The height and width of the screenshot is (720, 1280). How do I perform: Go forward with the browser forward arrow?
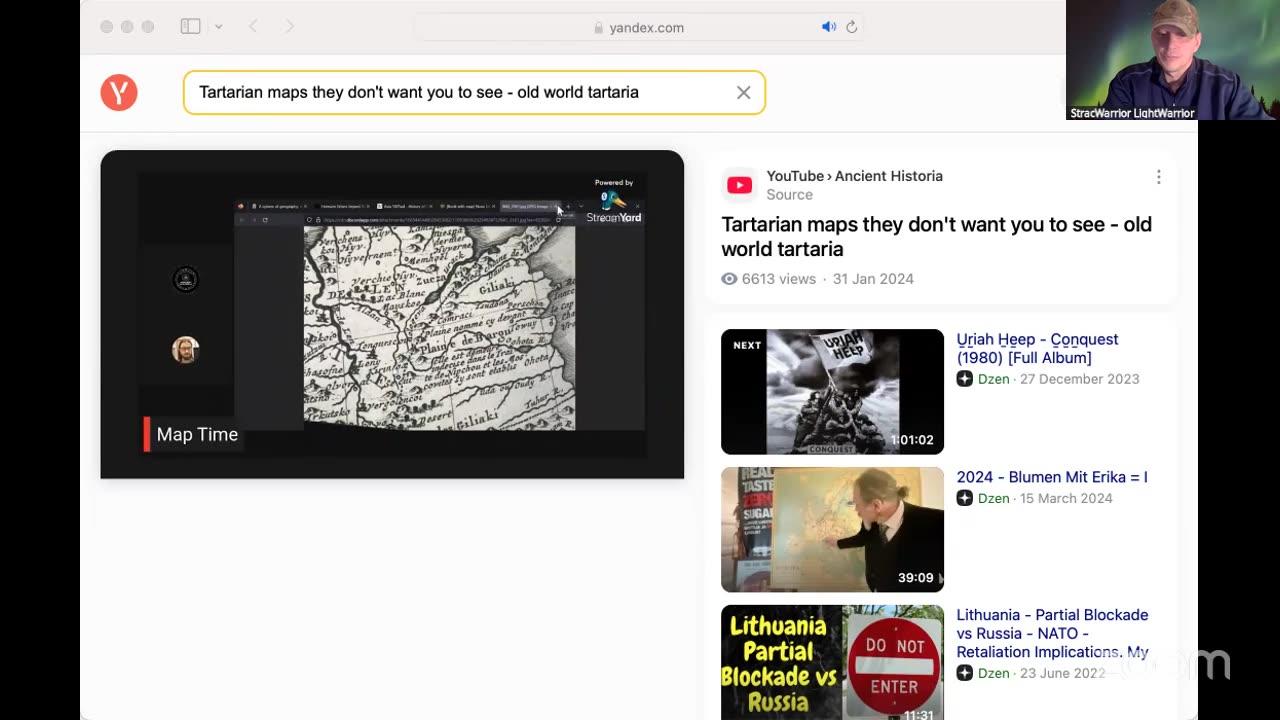tap(289, 27)
